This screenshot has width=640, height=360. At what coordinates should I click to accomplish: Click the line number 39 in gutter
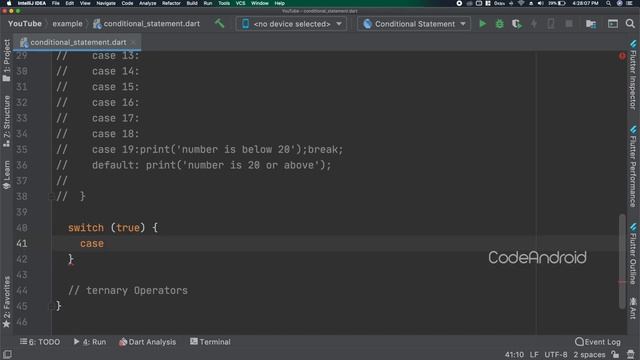coord(22,212)
